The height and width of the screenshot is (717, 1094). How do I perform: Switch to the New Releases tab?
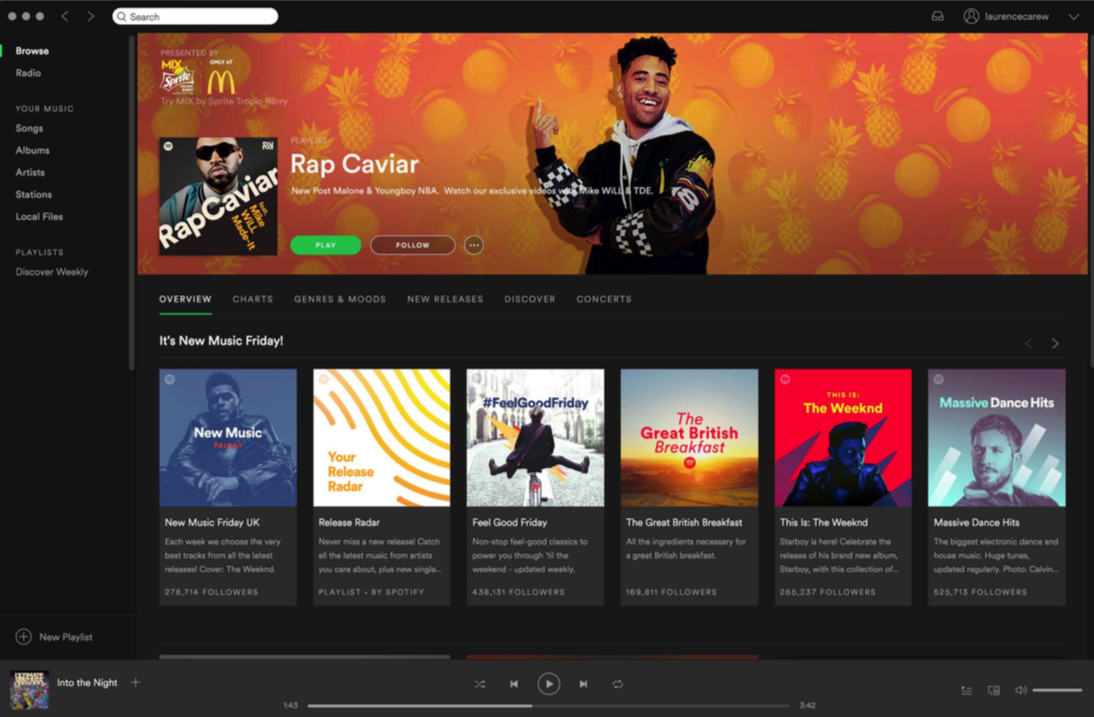pos(445,299)
